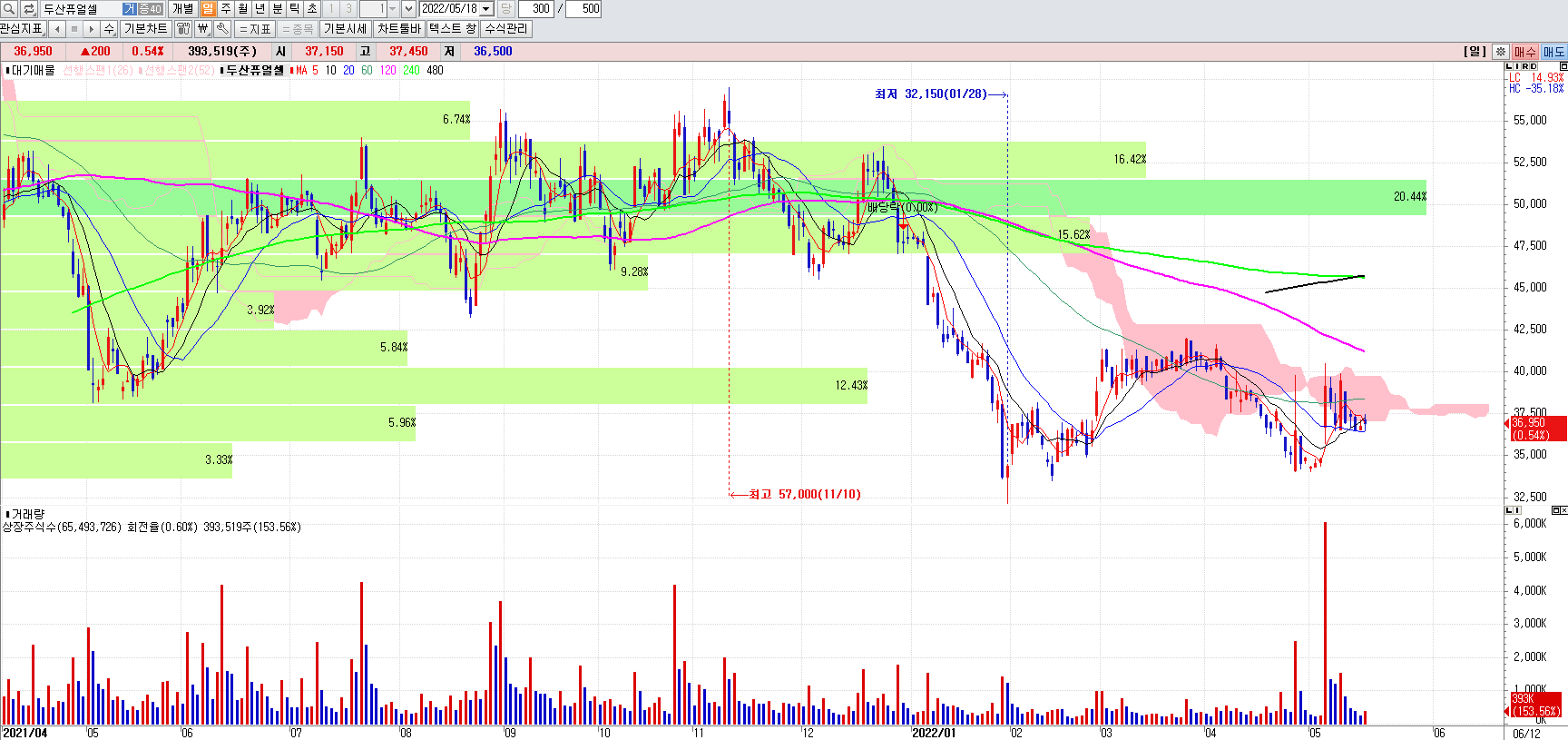This screenshot has width=1568, height=740.
Task: Click the refresh/rotate arrows icon
Action: 28,9
